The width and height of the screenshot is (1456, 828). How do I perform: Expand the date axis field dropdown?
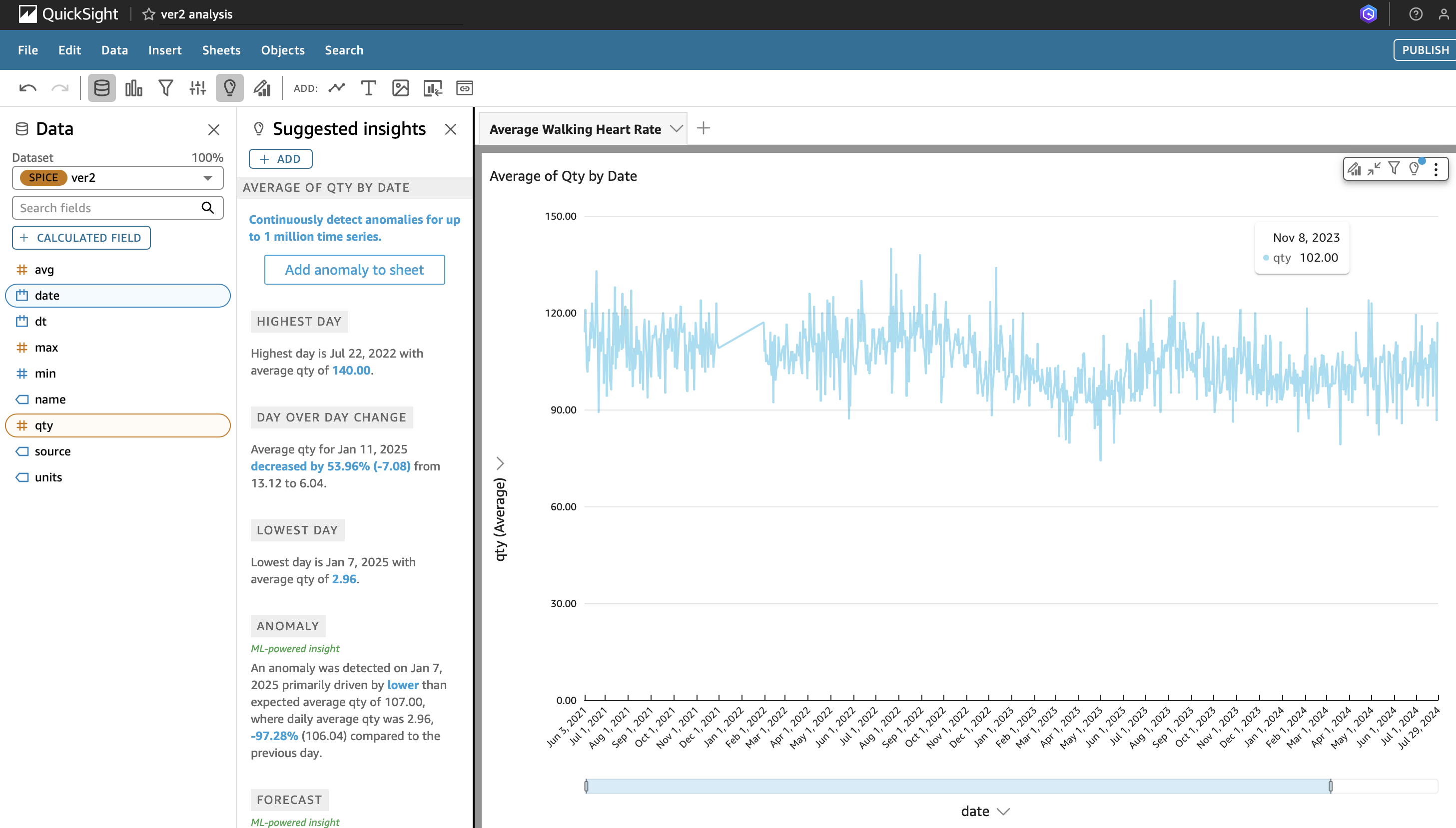(x=1004, y=812)
